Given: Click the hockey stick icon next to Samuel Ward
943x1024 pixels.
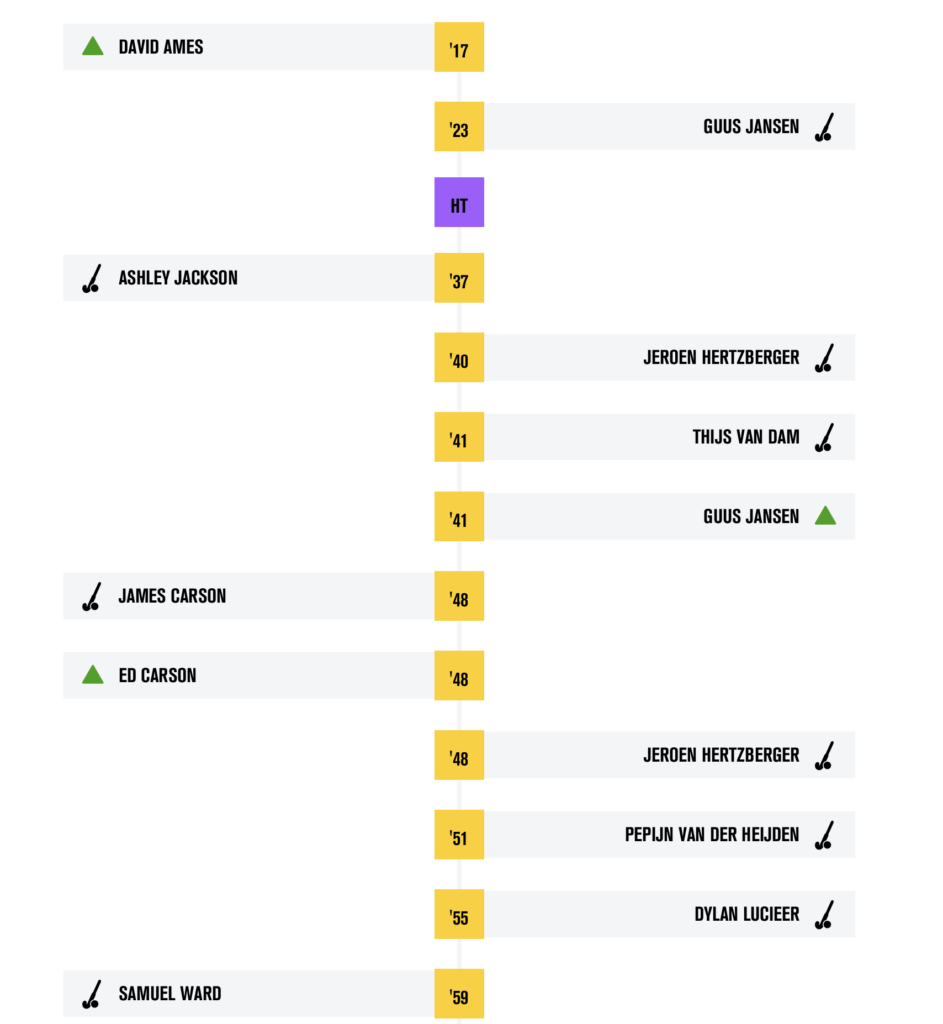Looking at the screenshot, I should coord(92,994).
